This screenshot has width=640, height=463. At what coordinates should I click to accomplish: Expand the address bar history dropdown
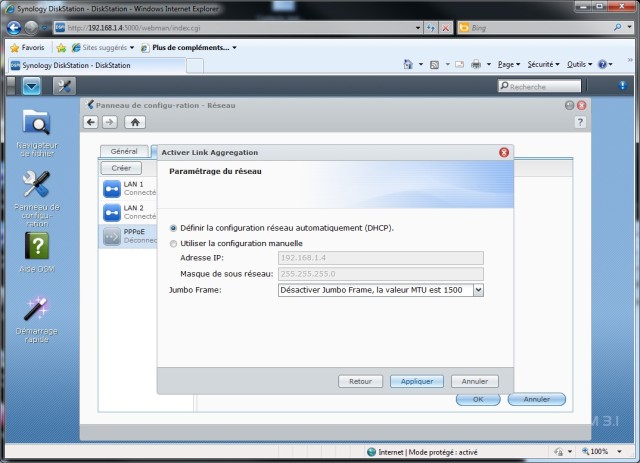[x=418, y=28]
